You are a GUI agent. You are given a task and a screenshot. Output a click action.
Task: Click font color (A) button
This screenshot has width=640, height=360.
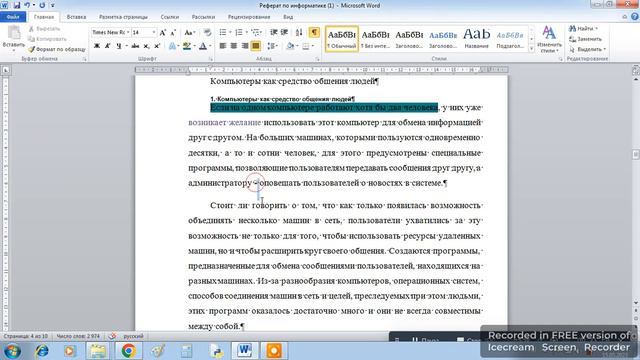point(203,46)
